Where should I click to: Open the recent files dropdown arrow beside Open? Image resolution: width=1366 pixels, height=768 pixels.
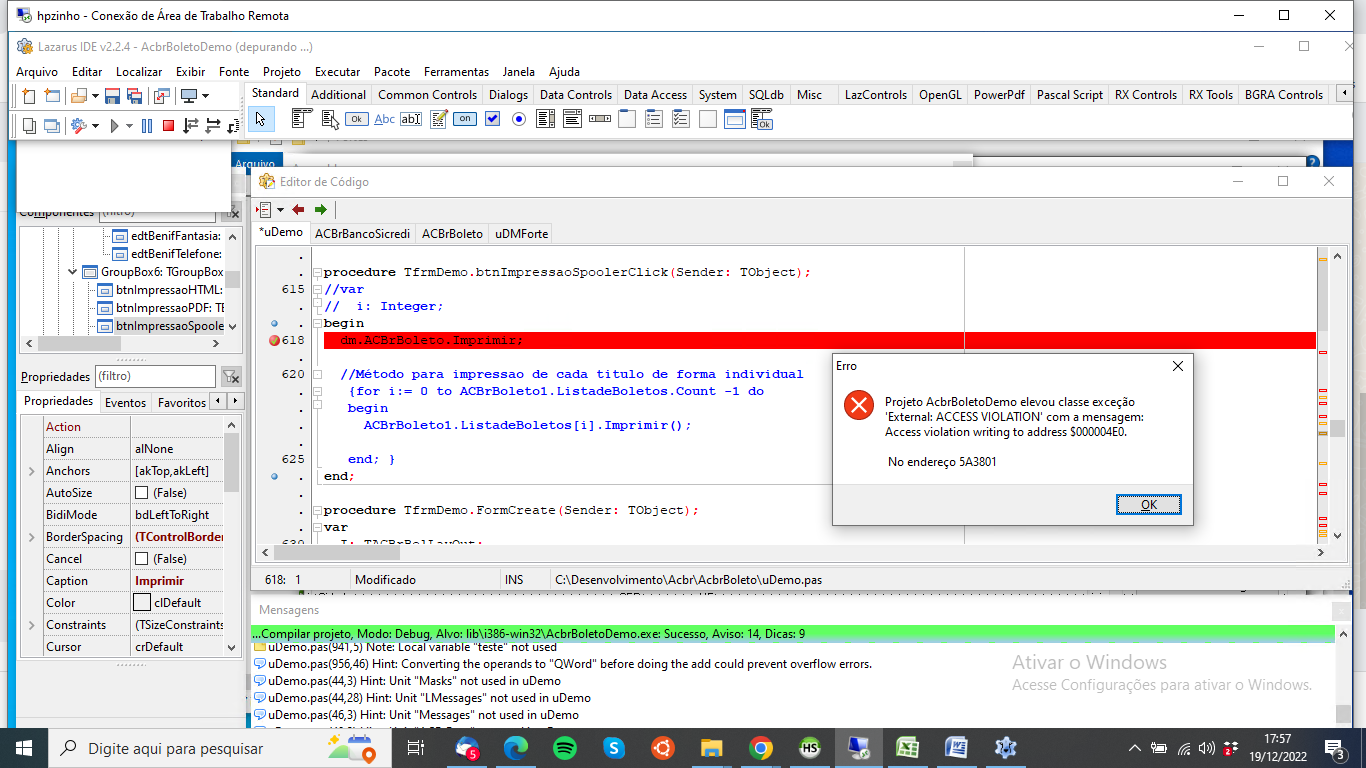pyautogui.click(x=95, y=96)
